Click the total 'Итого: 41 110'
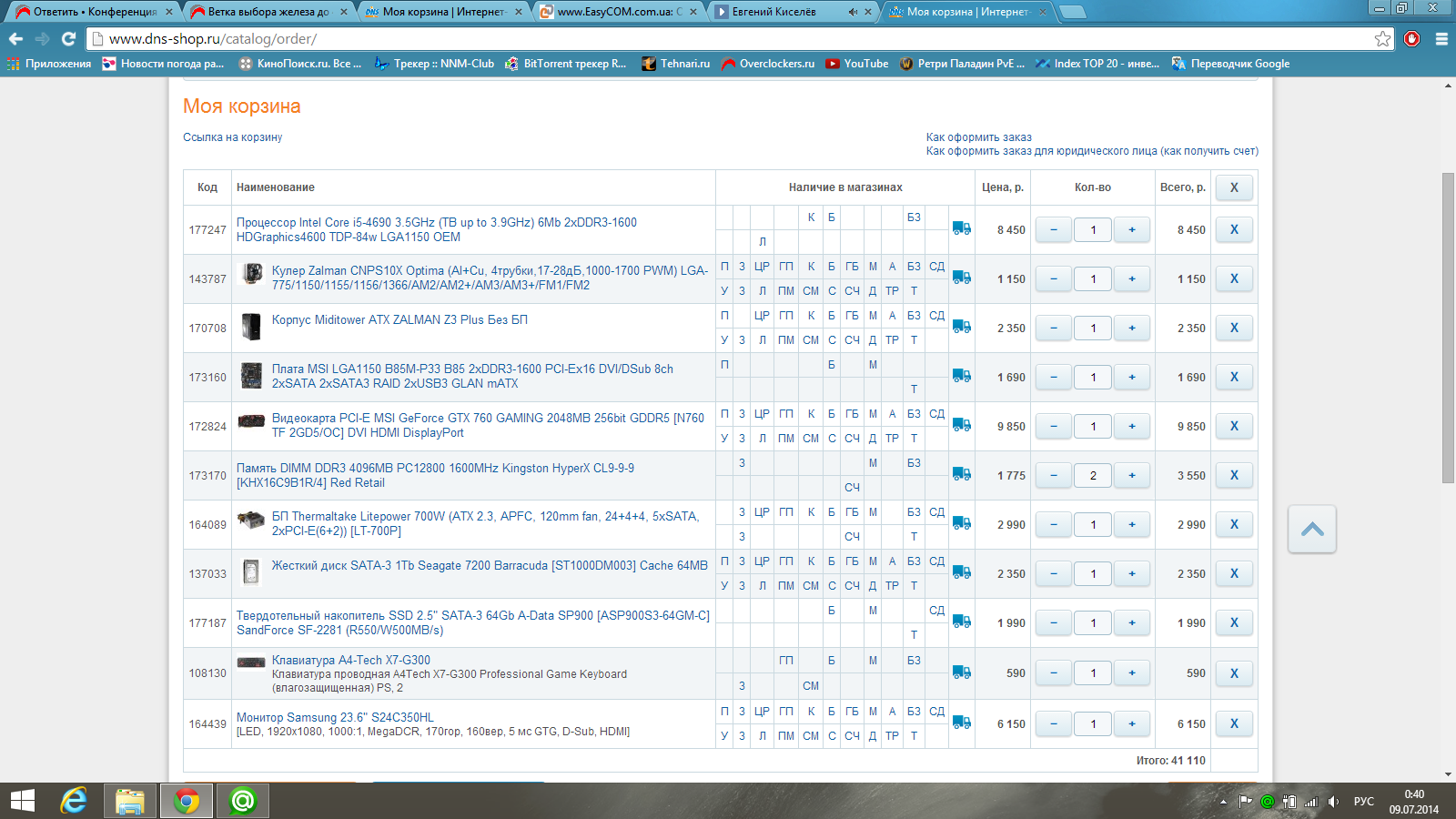The height and width of the screenshot is (819, 1456). 1170,761
